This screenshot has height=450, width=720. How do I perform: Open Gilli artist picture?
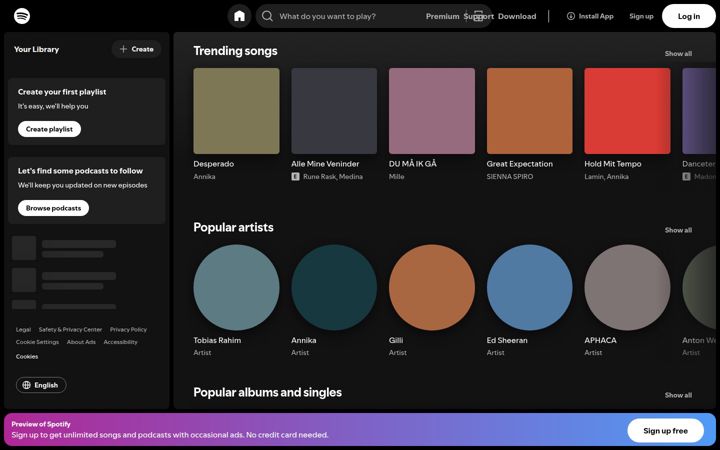(x=432, y=287)
